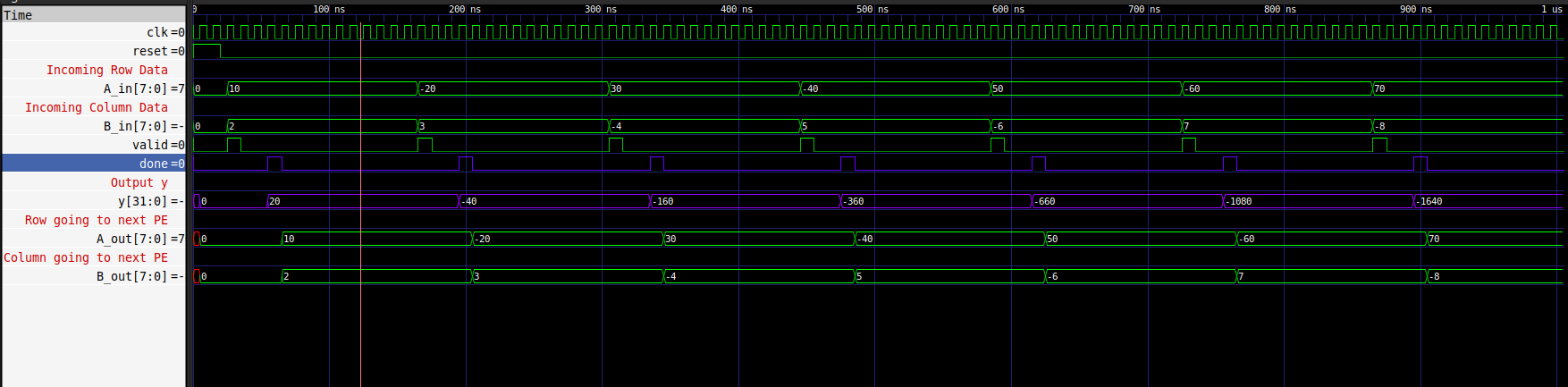This screenshot has height=387, width=1568.
Task: Select the clk signal row
Action: (x=94, y=32)
